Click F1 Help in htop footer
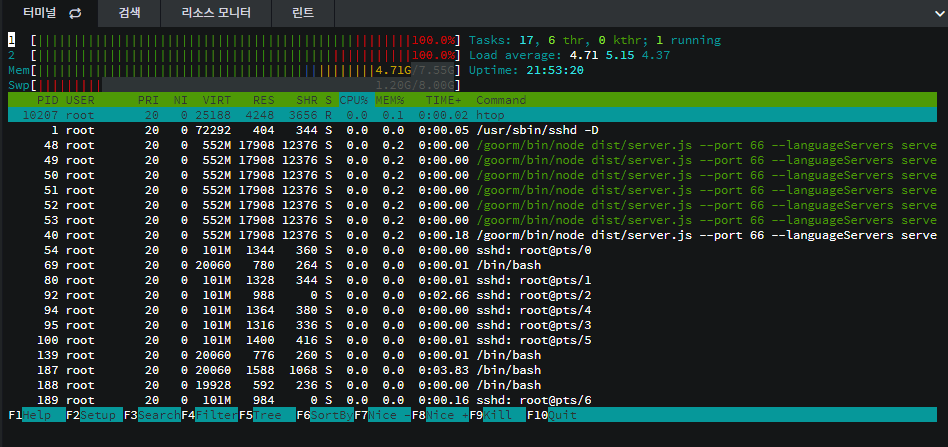Image resolution: width=948 pixels, height=447 pixels. tap(37, 415)
